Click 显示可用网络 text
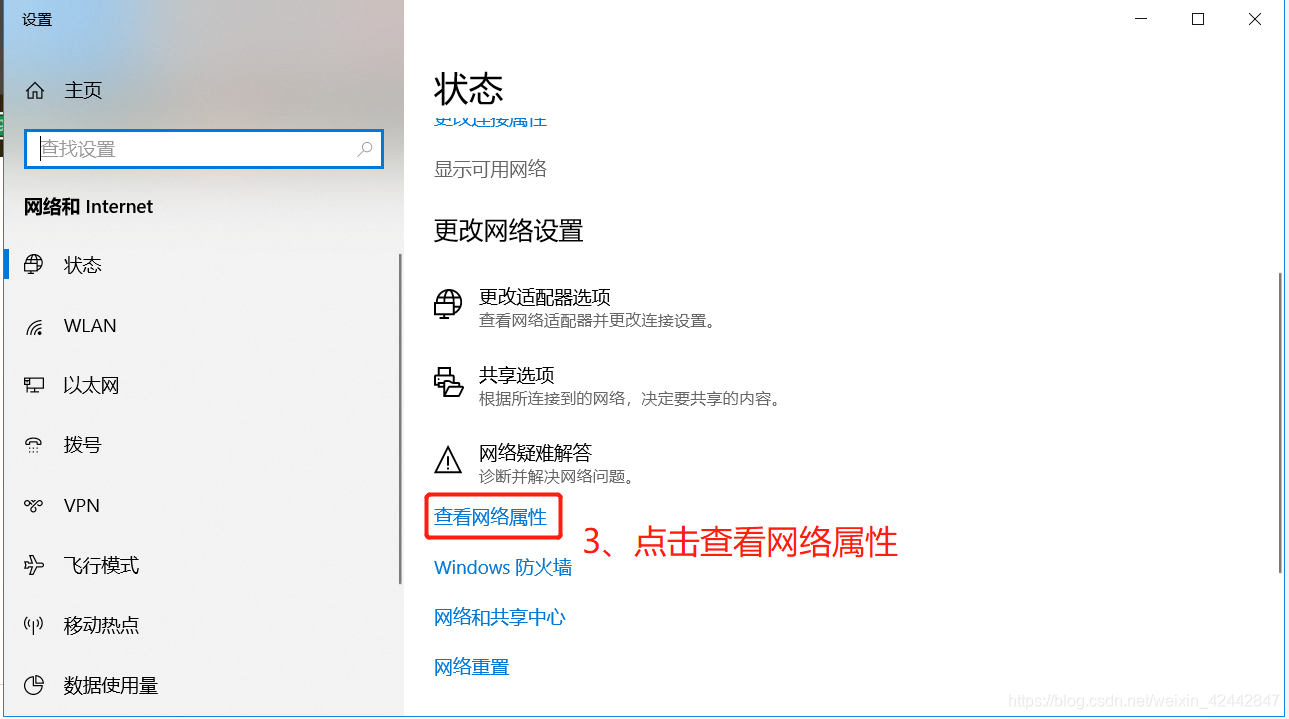Image resolution: width=1289 pixels, height=719 pixels. click(491, 169)
